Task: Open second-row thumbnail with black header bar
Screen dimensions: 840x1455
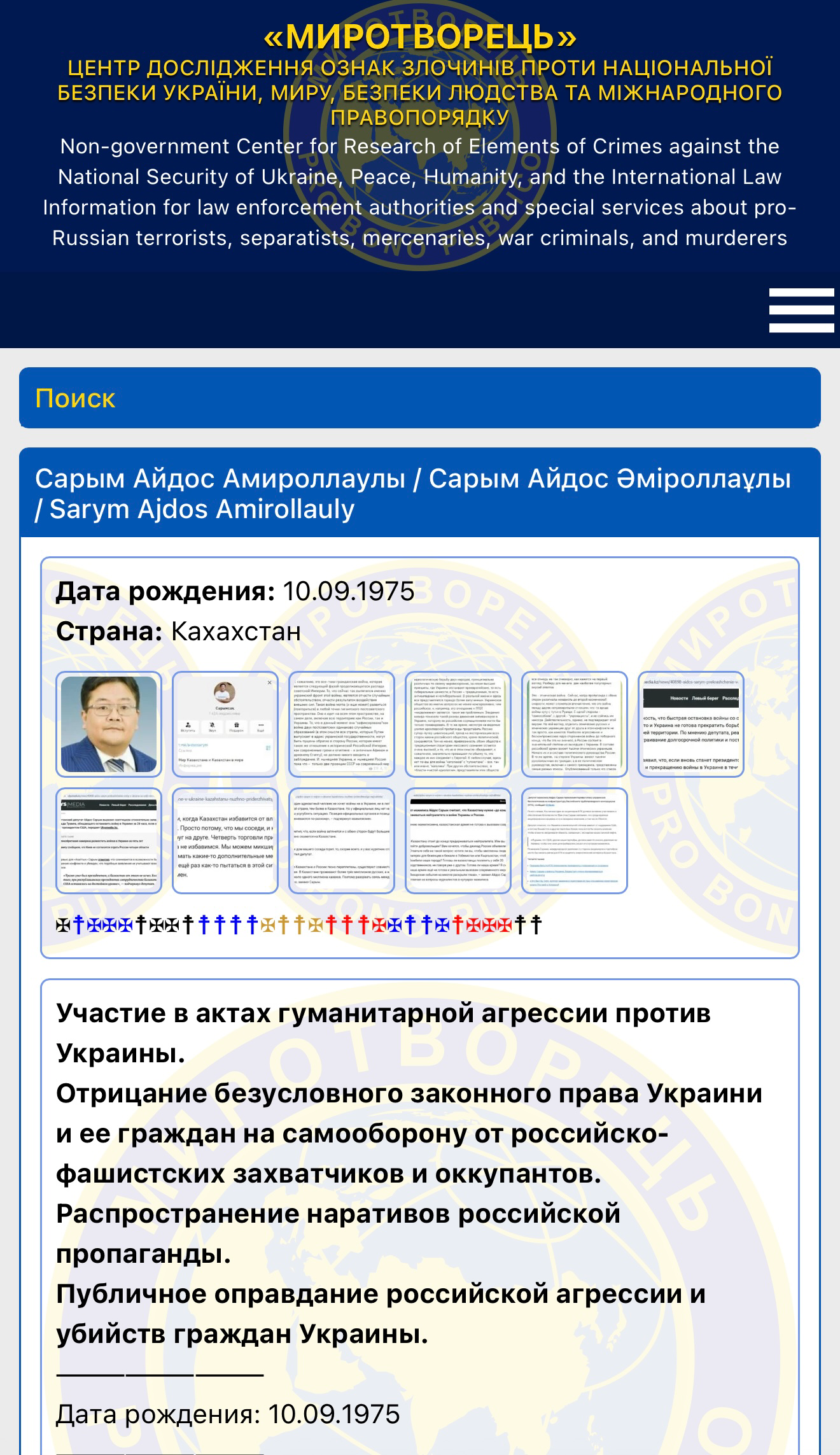Action: (458, 841)
